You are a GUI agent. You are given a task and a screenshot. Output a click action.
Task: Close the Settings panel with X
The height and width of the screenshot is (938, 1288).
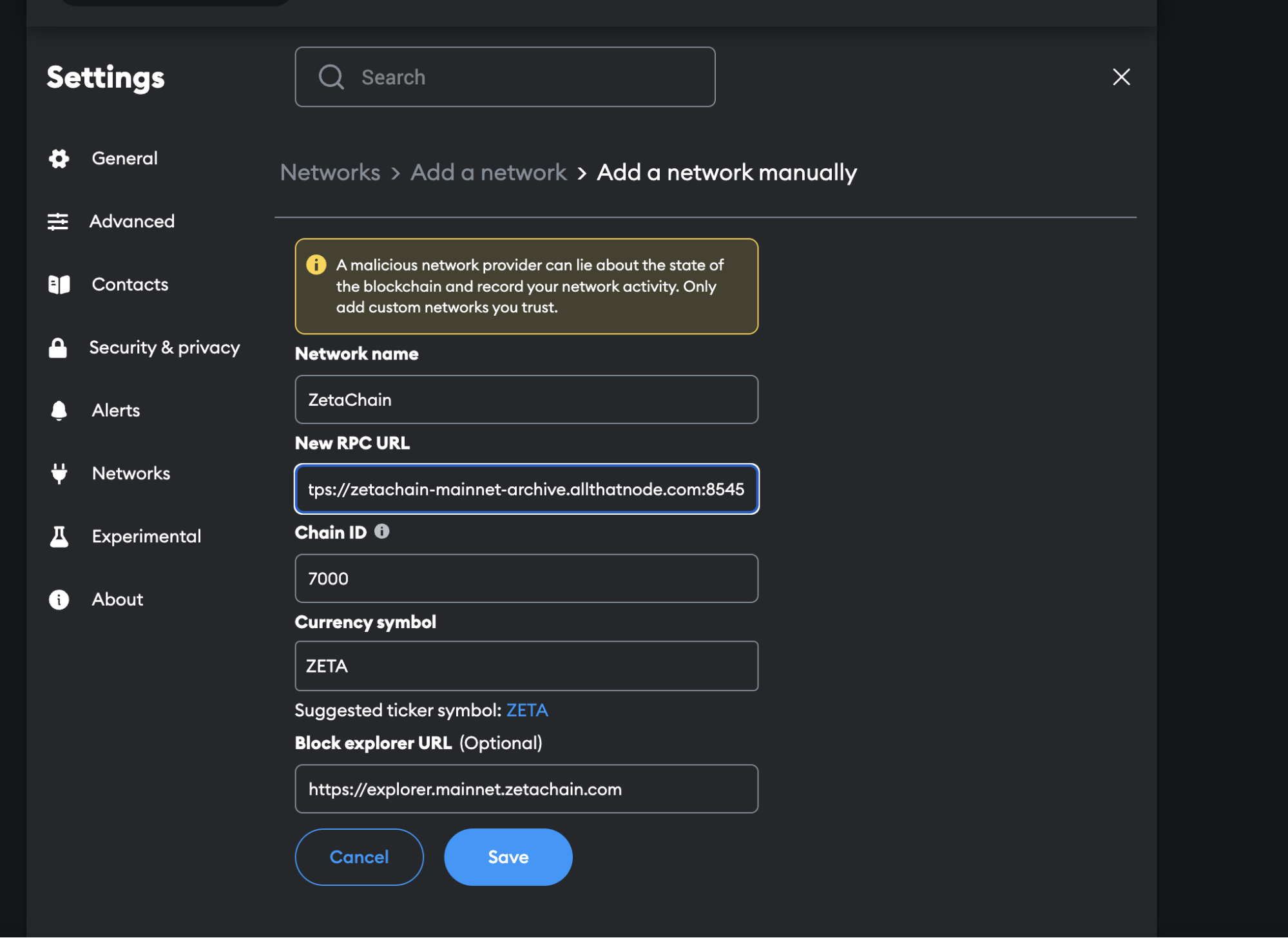coord(1121,77)
